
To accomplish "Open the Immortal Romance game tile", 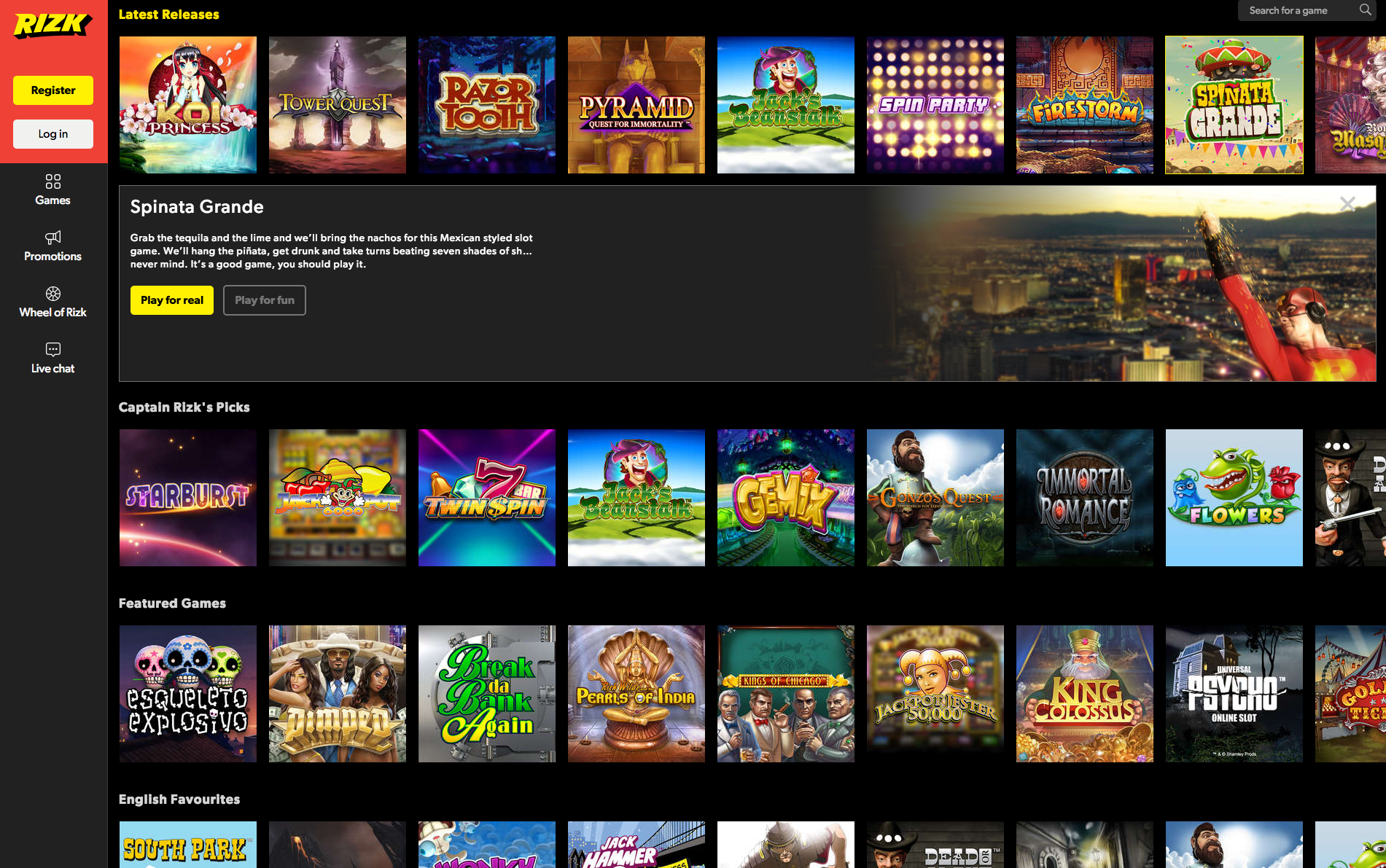I will point(1085,498).
